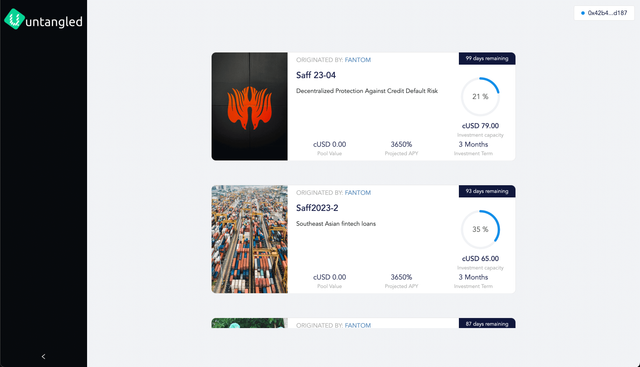
Task: Click the 99 days remaining badge
Action: [487, 58]
